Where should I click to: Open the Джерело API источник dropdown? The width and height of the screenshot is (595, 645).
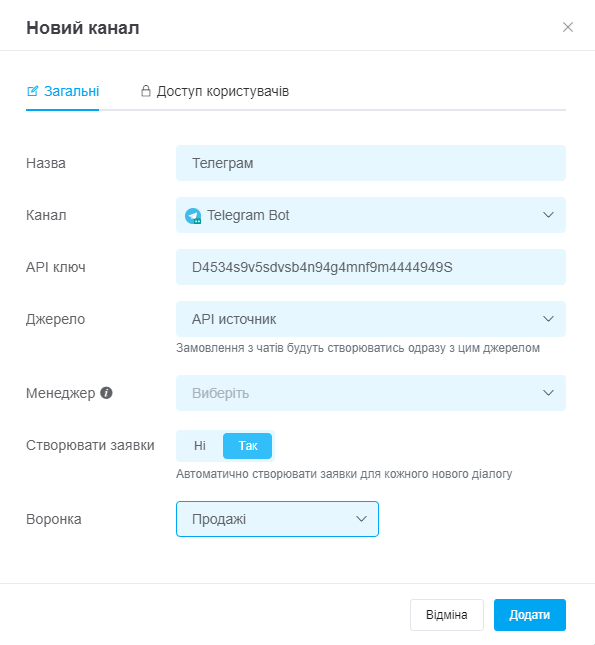[x=371, y=319]
